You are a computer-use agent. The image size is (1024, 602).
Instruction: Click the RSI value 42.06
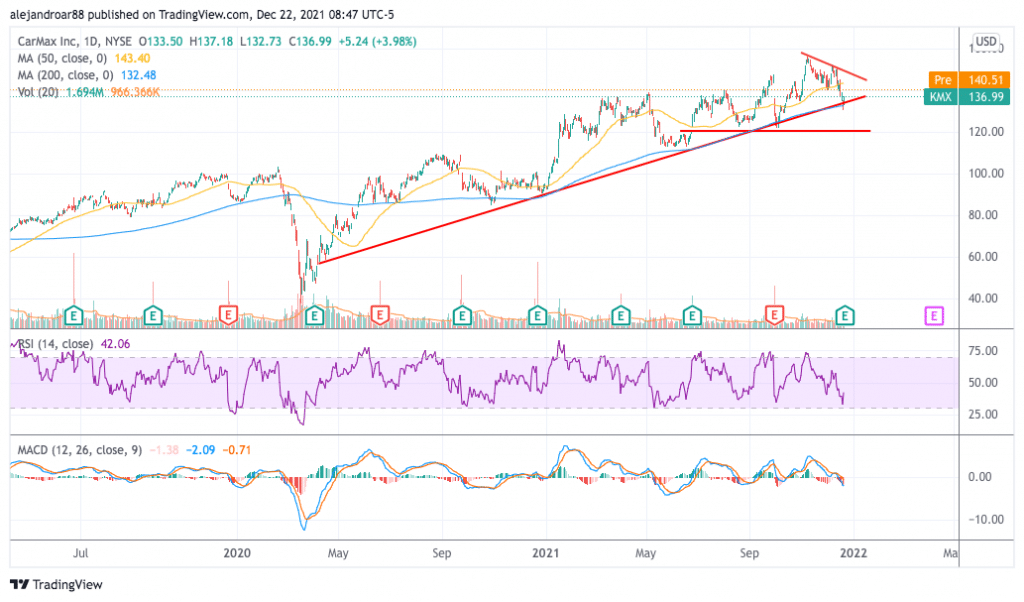[x=116, y=344]
